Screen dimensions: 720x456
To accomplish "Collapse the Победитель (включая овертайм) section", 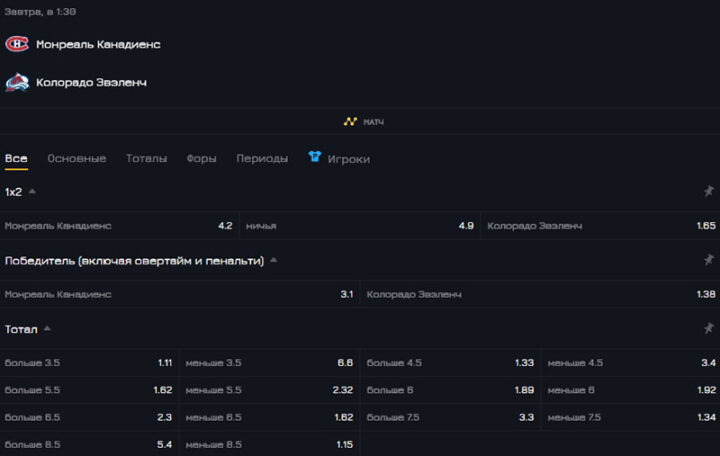I will click(274, 260).
